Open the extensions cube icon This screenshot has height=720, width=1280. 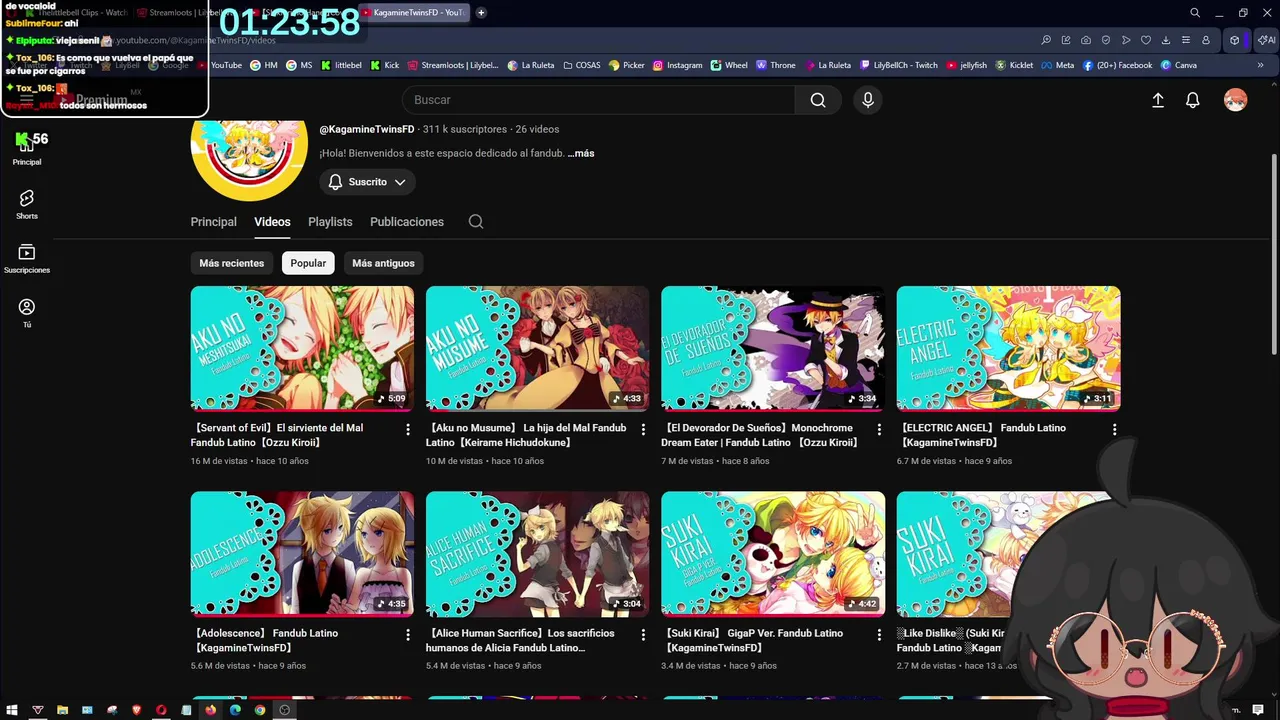(1235, 40)
